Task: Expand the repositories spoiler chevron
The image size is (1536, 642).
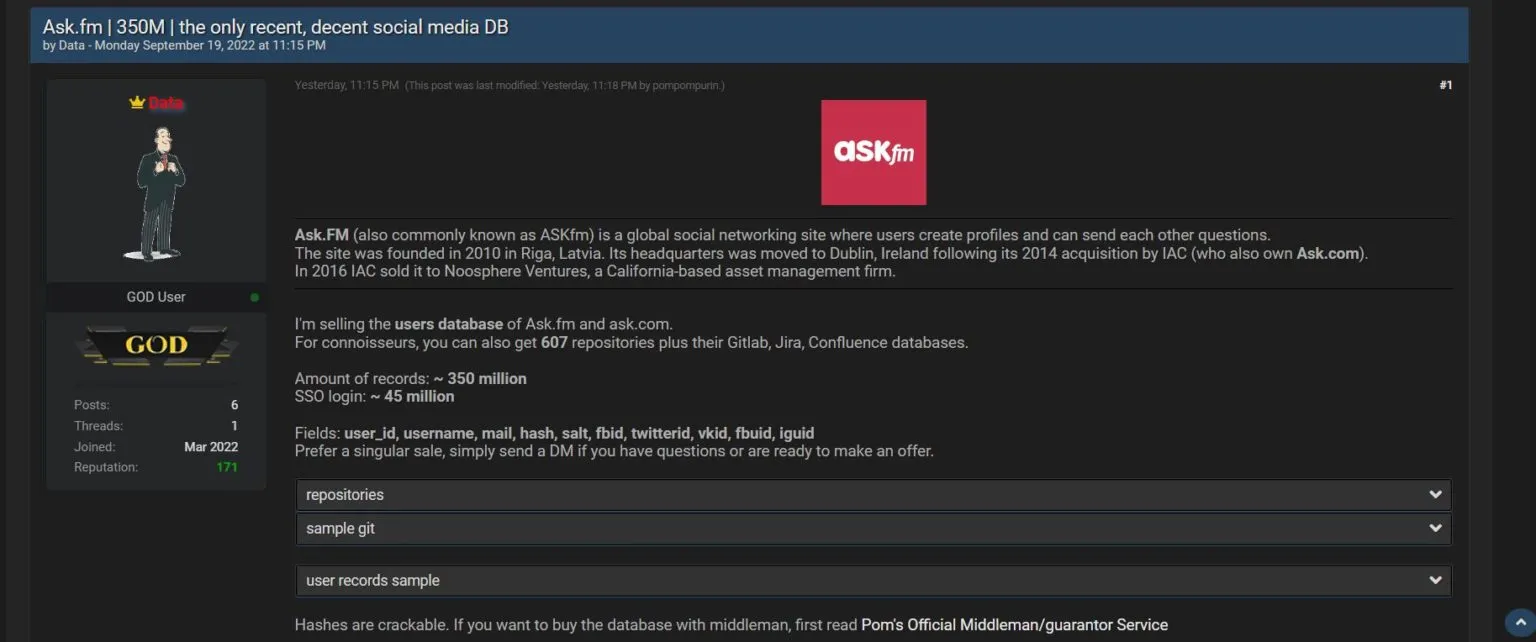Action: pos(1435,495)
